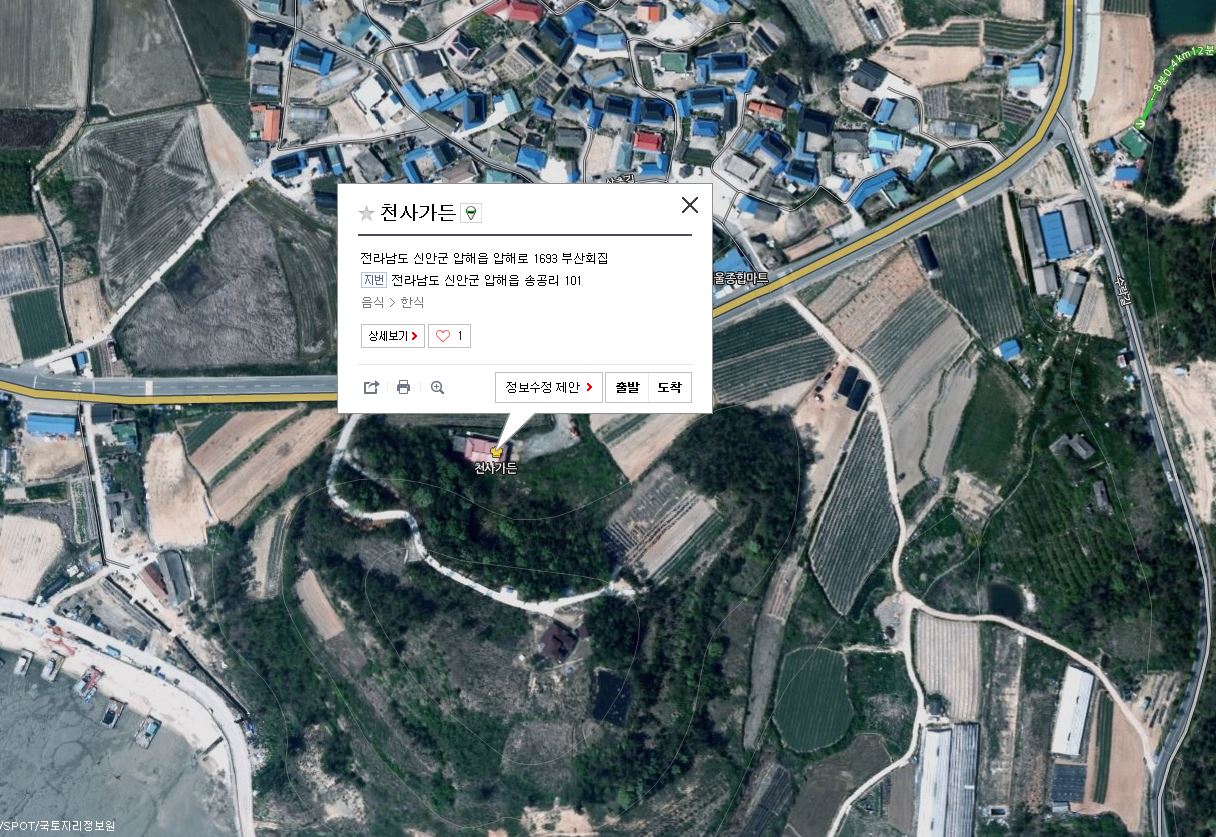
Task: Toggle the favorite star beside 천사가든
Action: pos(367,213)
